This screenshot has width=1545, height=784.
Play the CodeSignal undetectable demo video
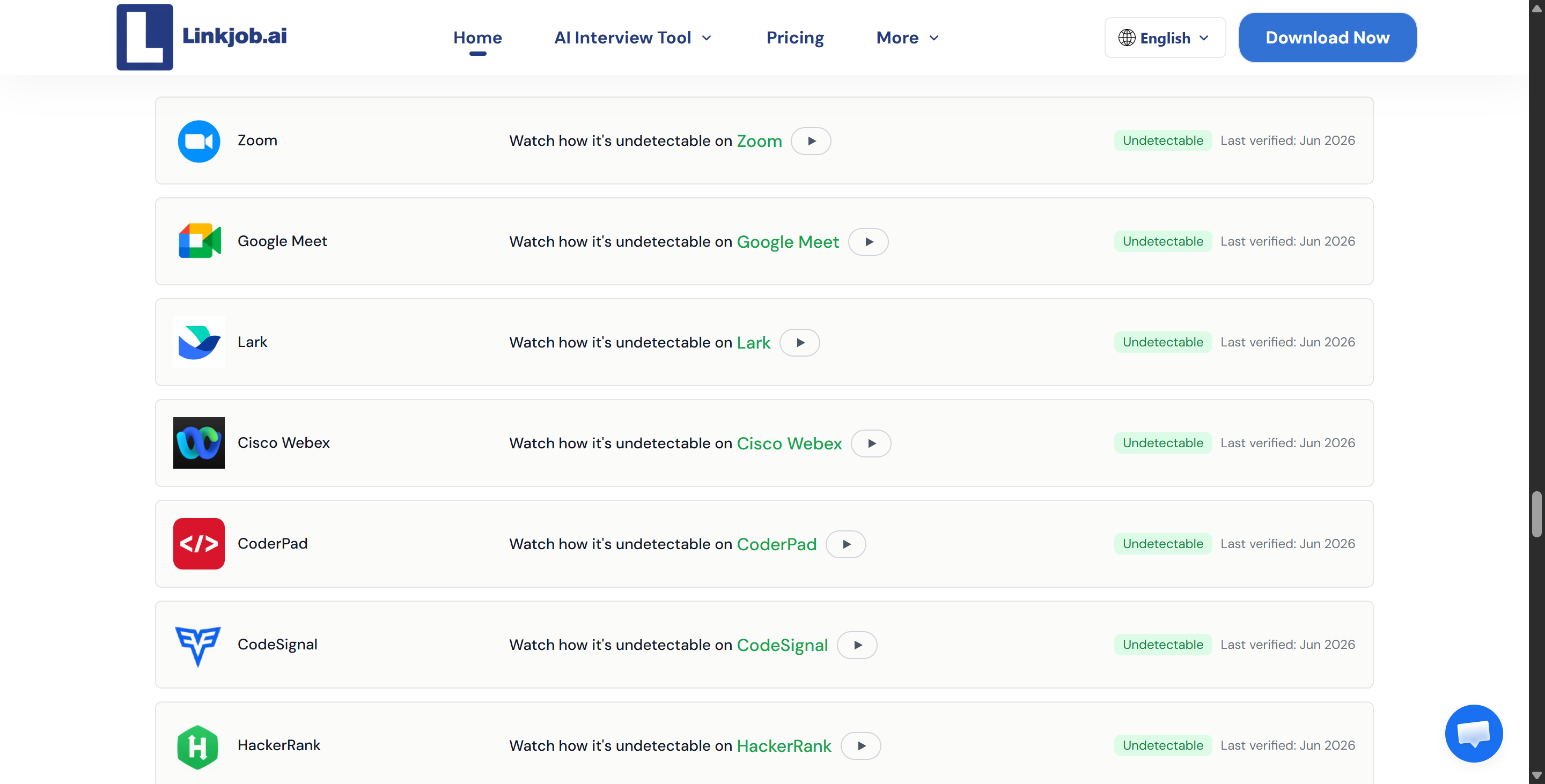857,645
